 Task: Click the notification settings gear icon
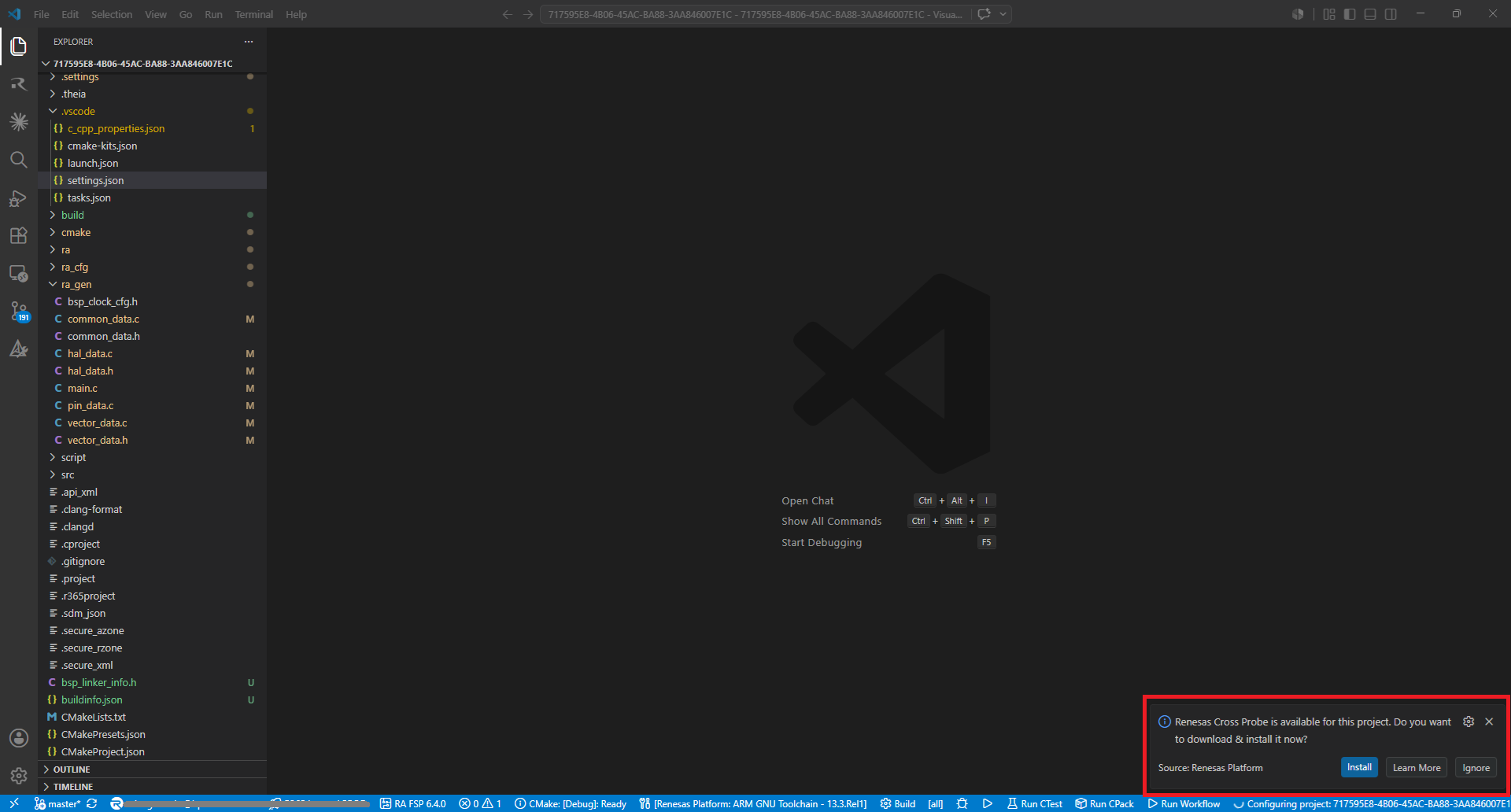(x=1469, y=722)
